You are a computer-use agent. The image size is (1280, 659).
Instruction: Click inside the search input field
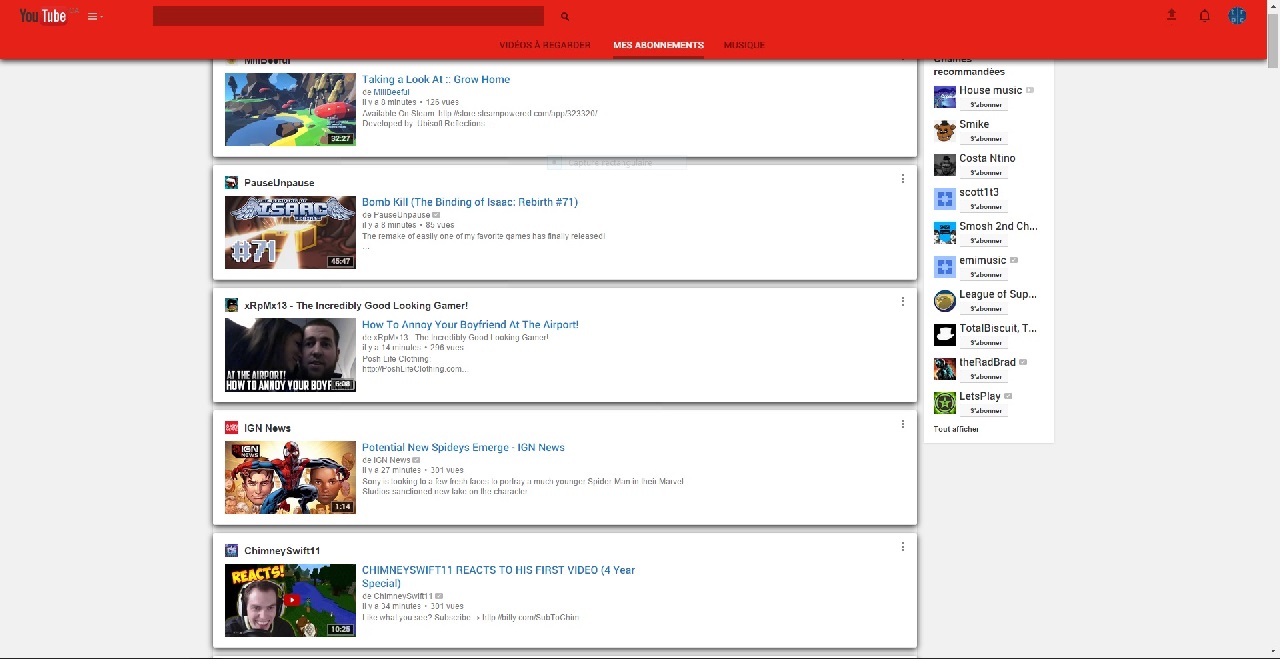tap(348, 15)
